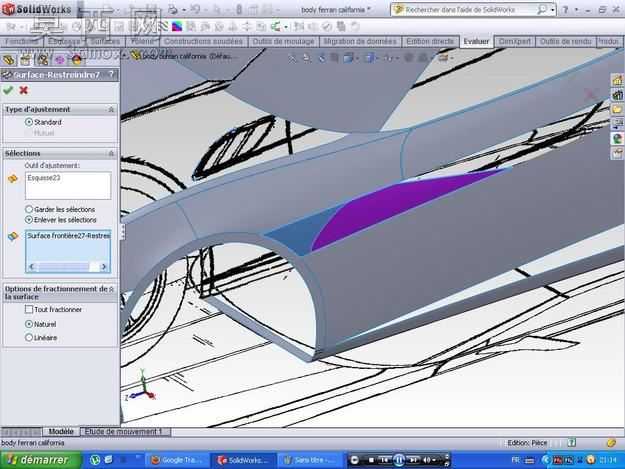Open the Etude de mouvement 1 tab
This screenshot has height=469, width=625.
[125, 432]
